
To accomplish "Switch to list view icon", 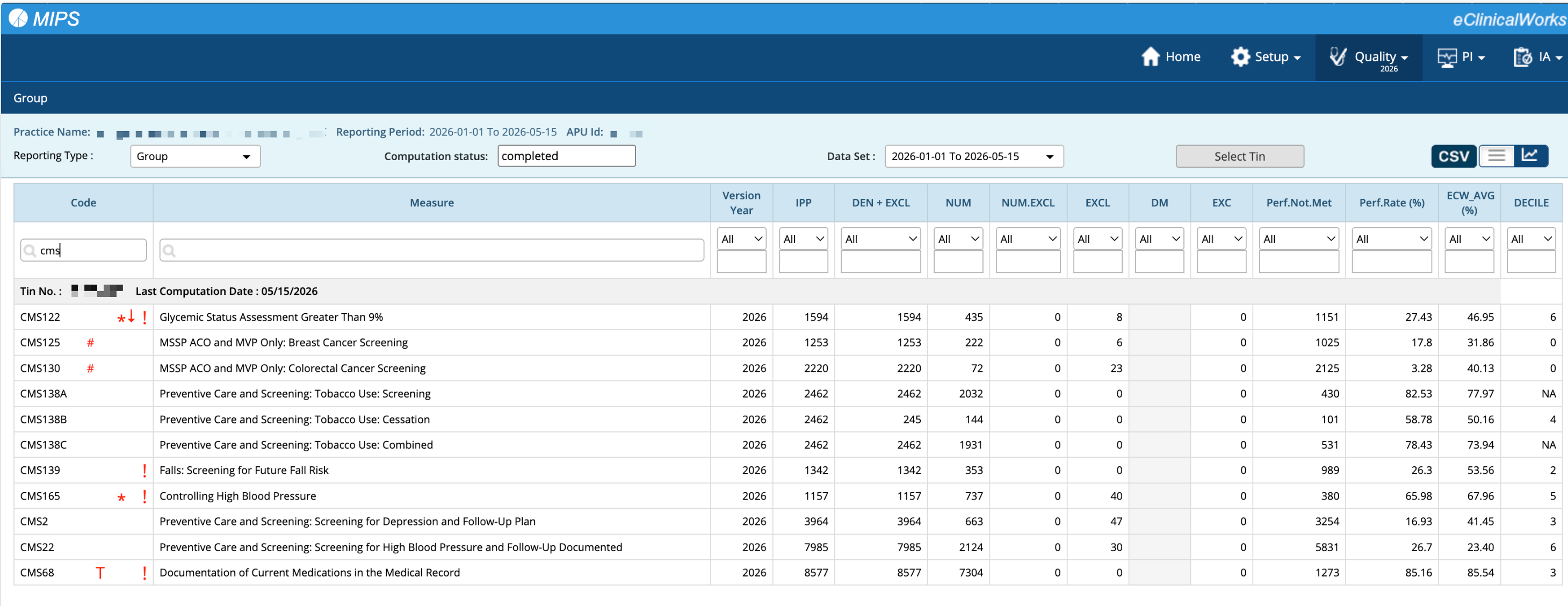I will (x=1496, y=156).
